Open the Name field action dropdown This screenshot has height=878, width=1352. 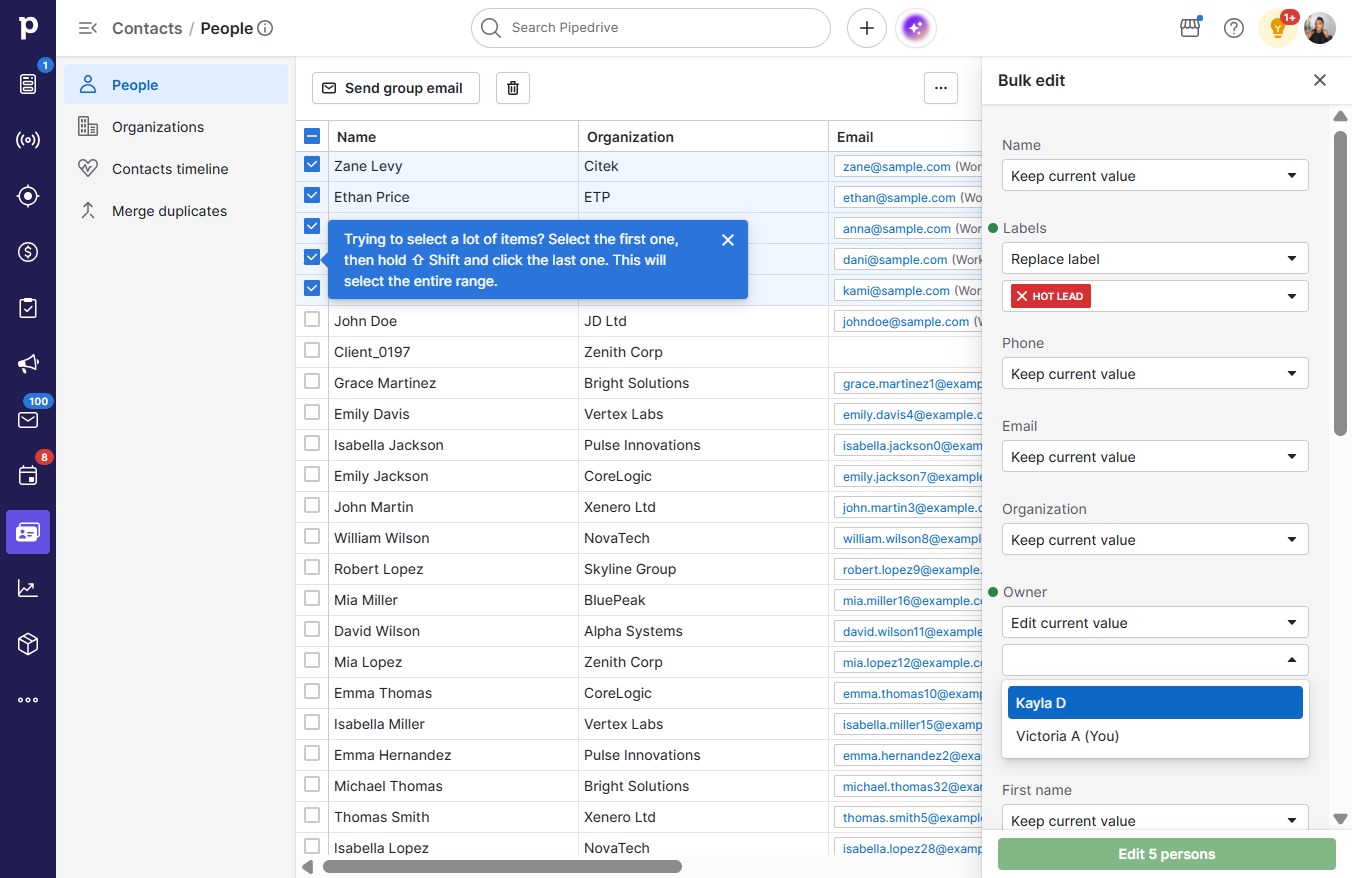tap(1155, 176)
